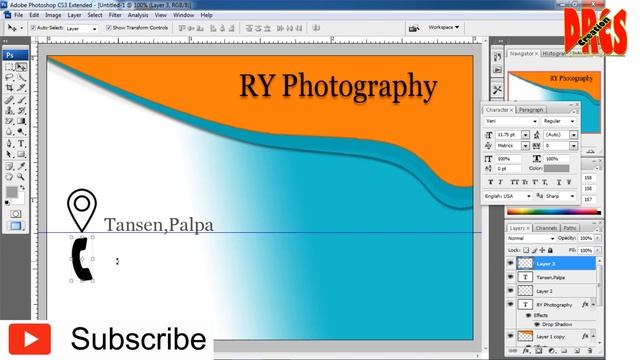Open the Filter menu
Image resolution: width=640 pixels, height=360 pixels.
[x=115, y=15]
